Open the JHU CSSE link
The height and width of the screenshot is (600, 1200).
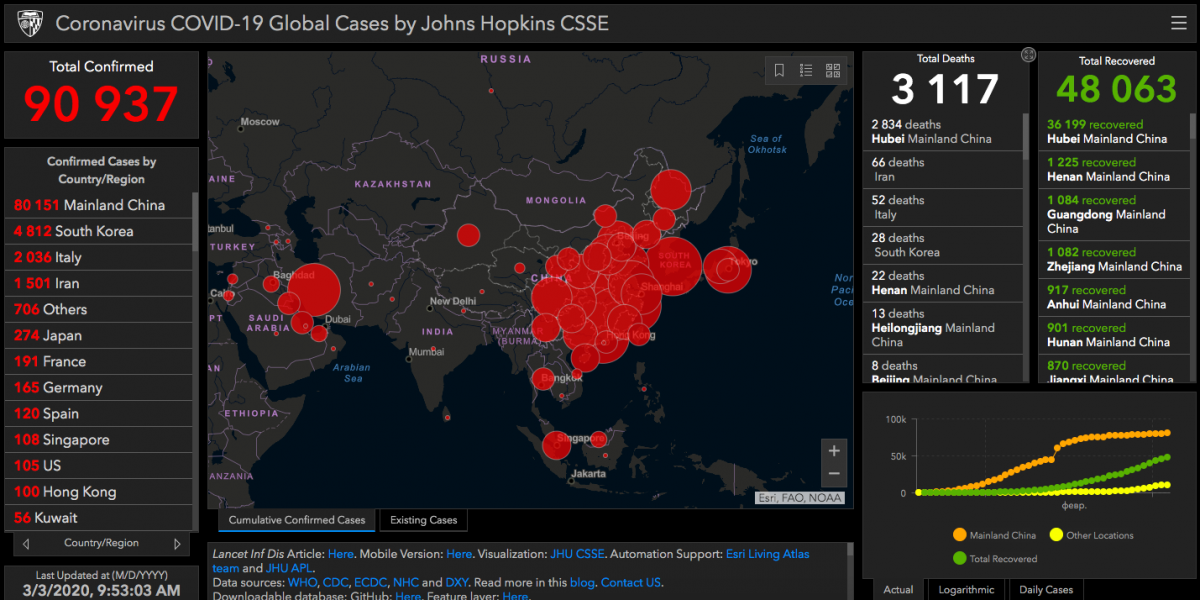pyautogui.click(x=577, y=554)
